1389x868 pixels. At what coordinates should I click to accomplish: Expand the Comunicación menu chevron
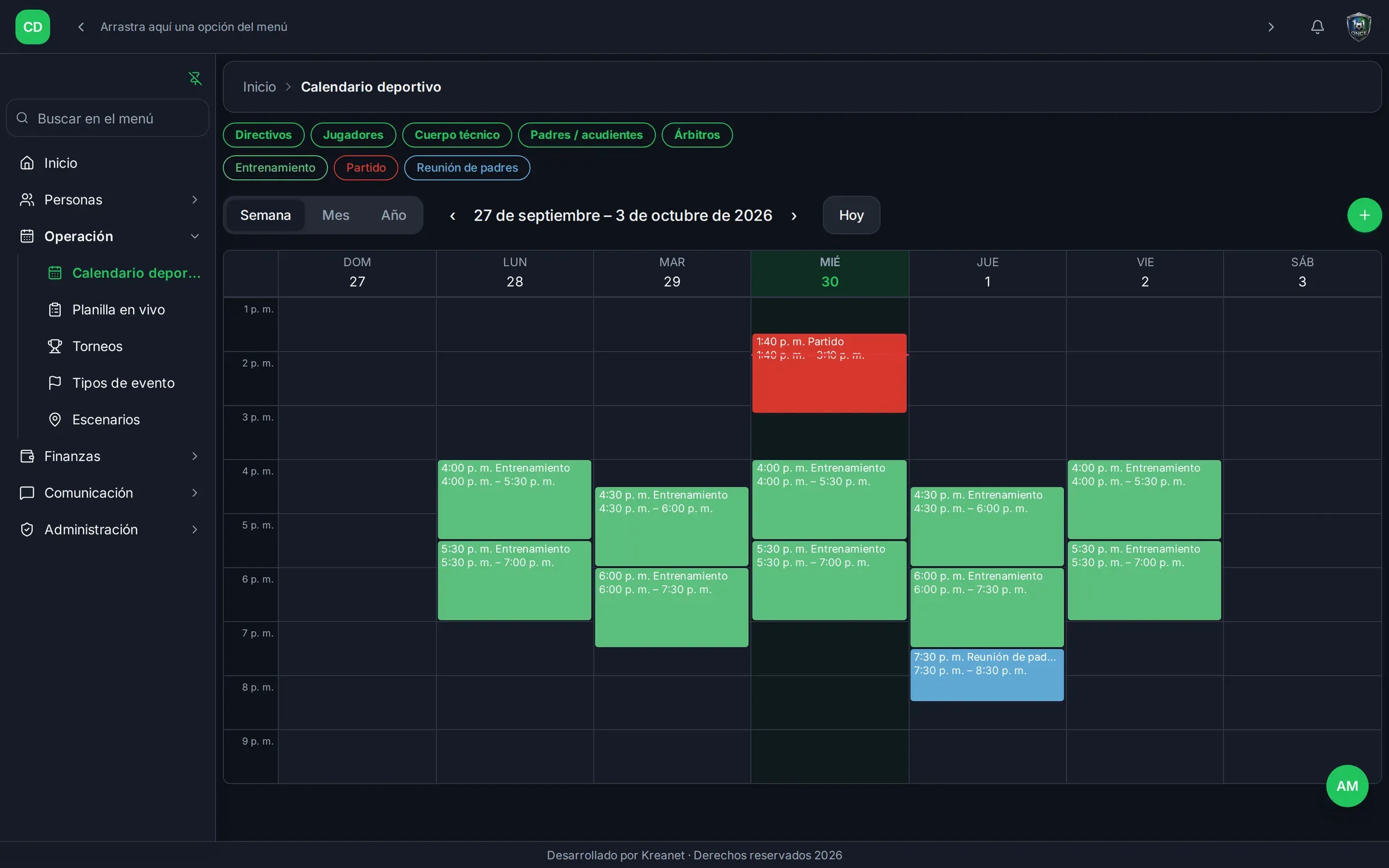click(194, 492)
